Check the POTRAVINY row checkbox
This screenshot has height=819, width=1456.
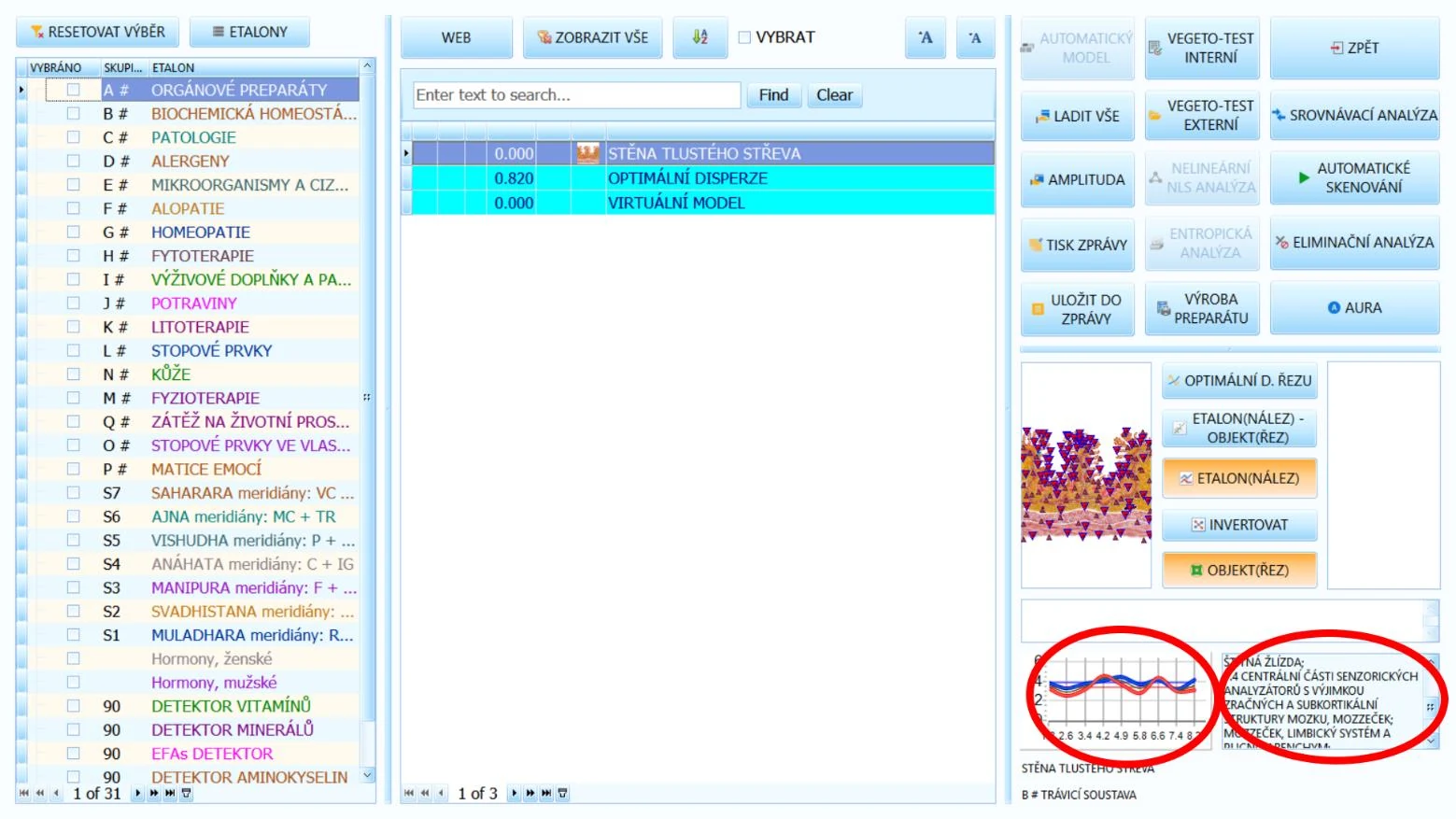click(73, 303)
